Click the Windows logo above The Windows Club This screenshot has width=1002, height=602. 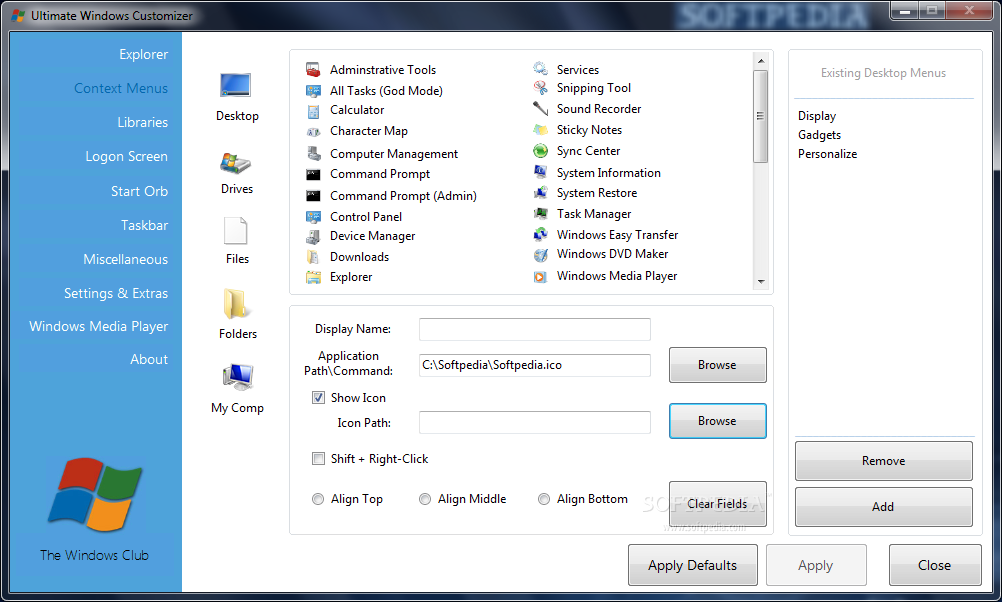coord(95,495)
